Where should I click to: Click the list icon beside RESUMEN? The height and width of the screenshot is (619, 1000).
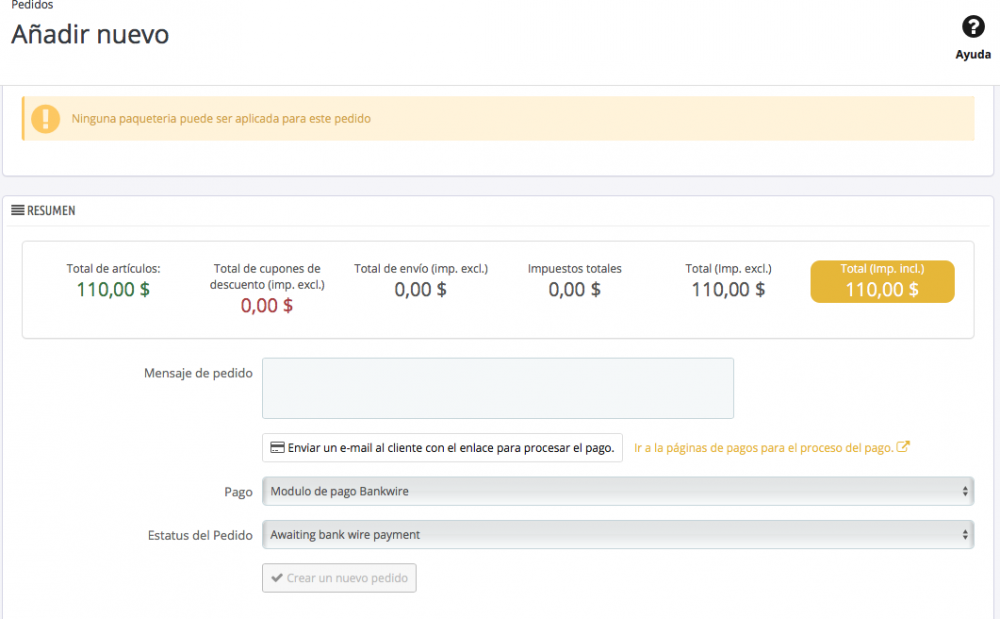pyautogui.click(x=17, y=210)
